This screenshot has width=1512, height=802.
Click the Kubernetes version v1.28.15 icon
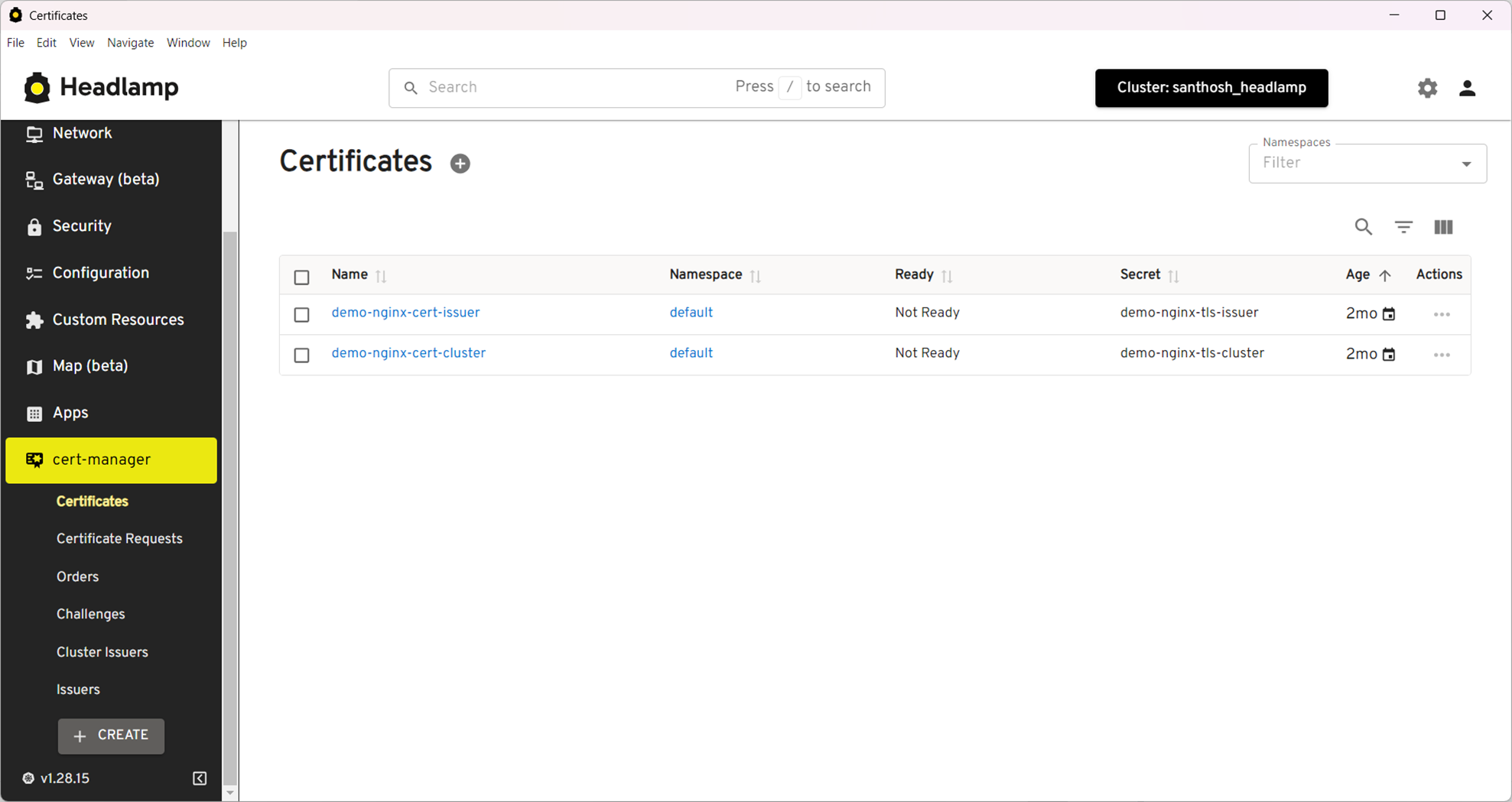[28, 778]
